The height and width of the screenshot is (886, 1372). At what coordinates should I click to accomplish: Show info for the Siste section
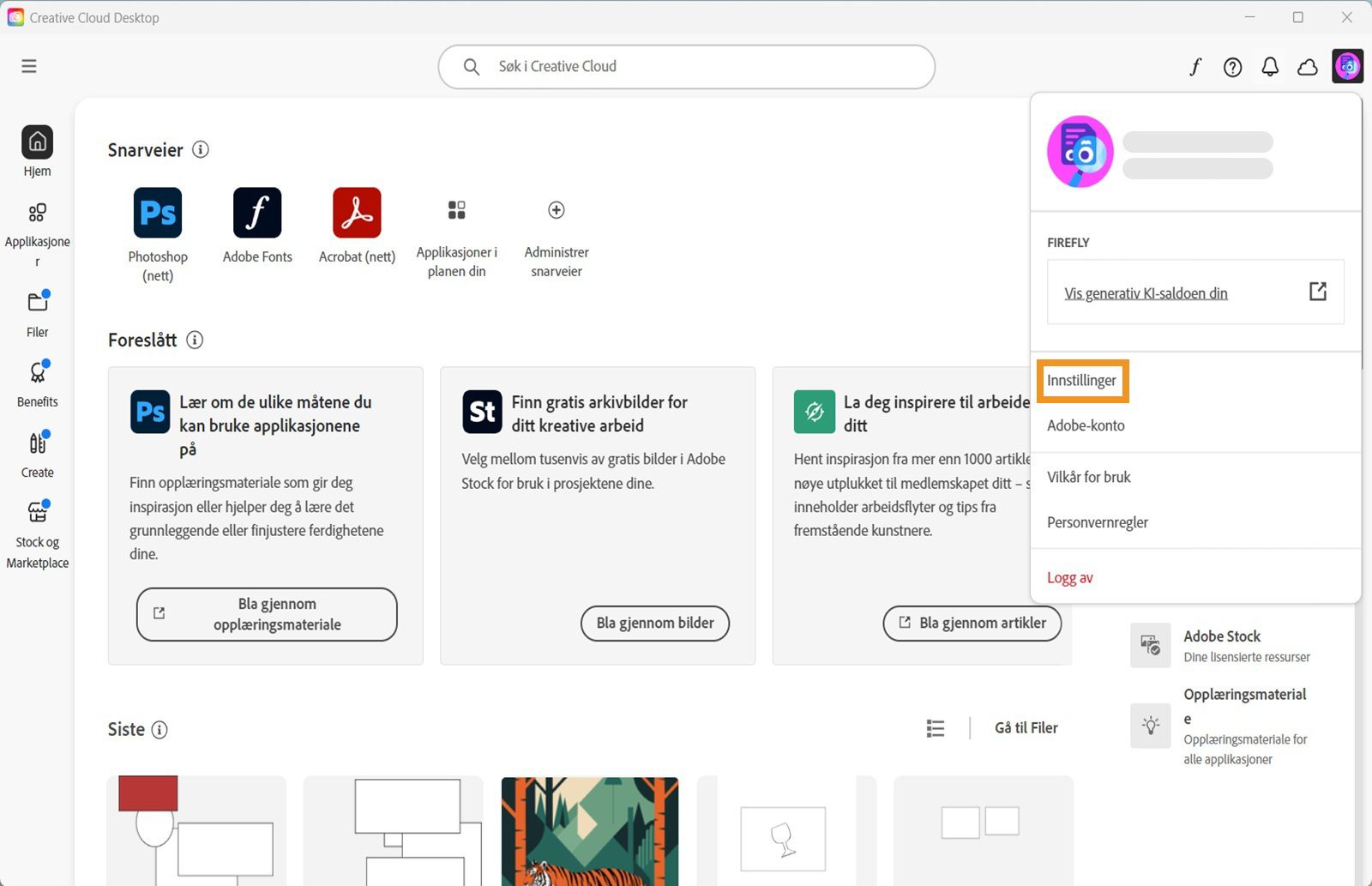click(x=159, y=729)
